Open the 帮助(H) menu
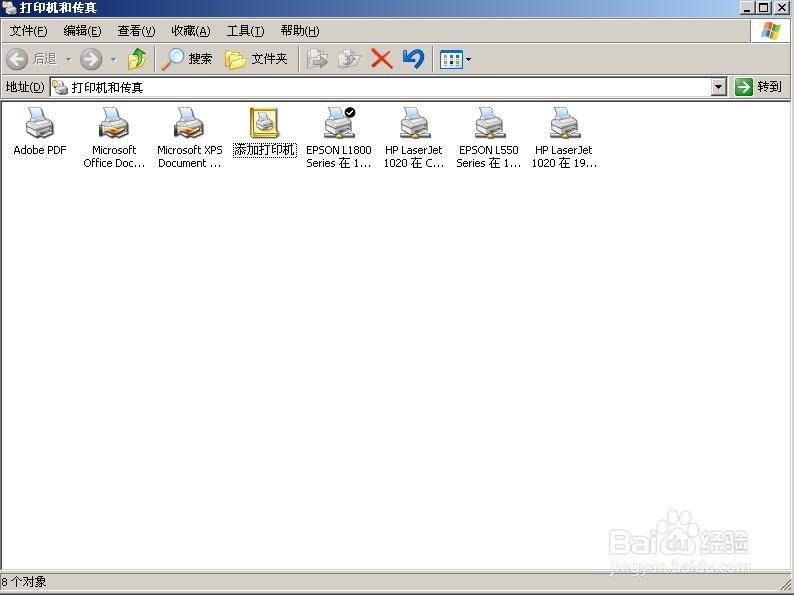This screenshot has width=794, height=595. click(300, 31)
